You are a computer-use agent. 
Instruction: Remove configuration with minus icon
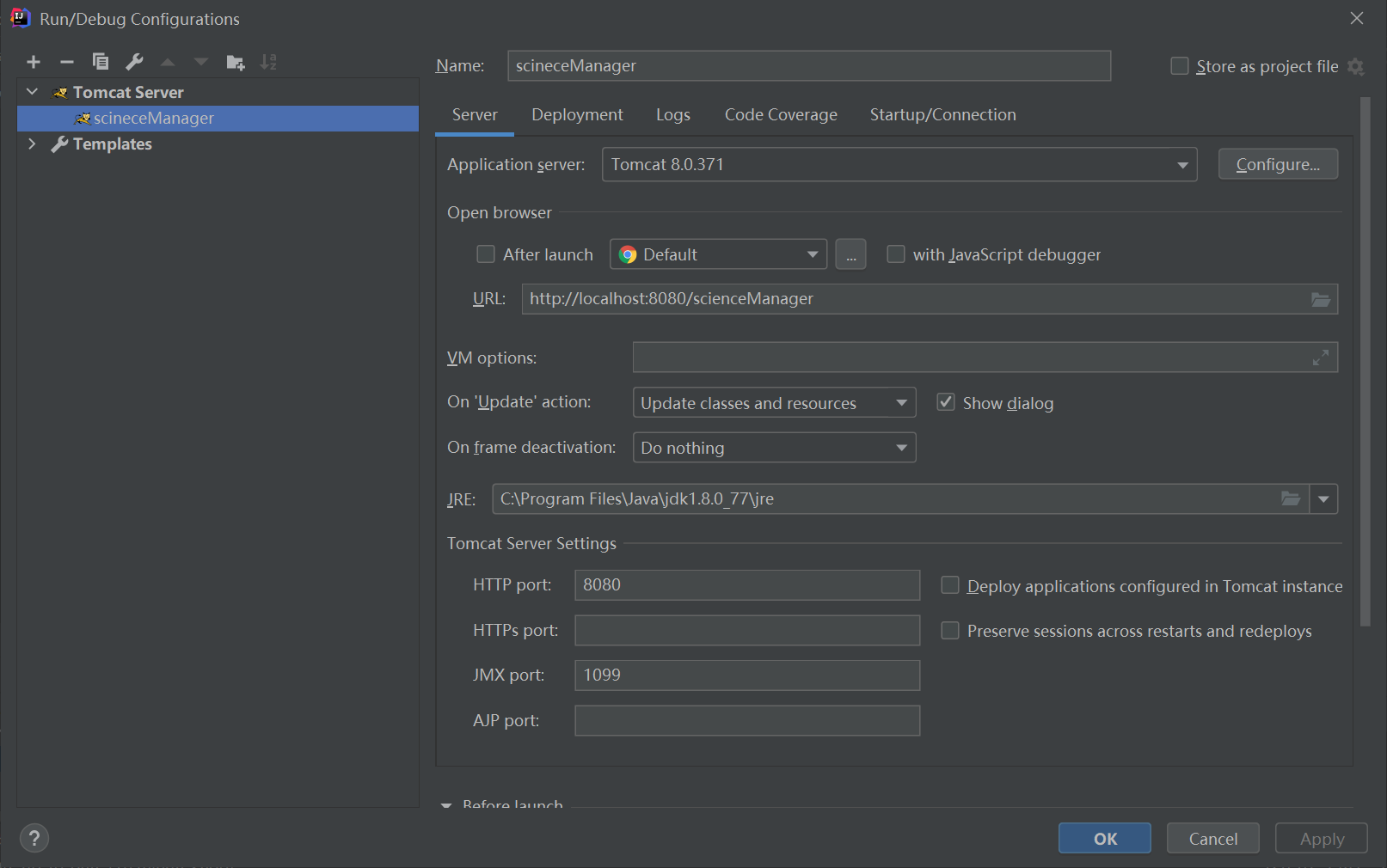click(x=67, y=62)
